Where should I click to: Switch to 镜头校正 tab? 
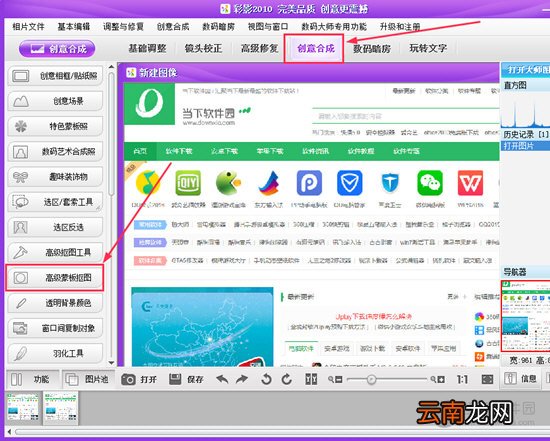[203, 48]
